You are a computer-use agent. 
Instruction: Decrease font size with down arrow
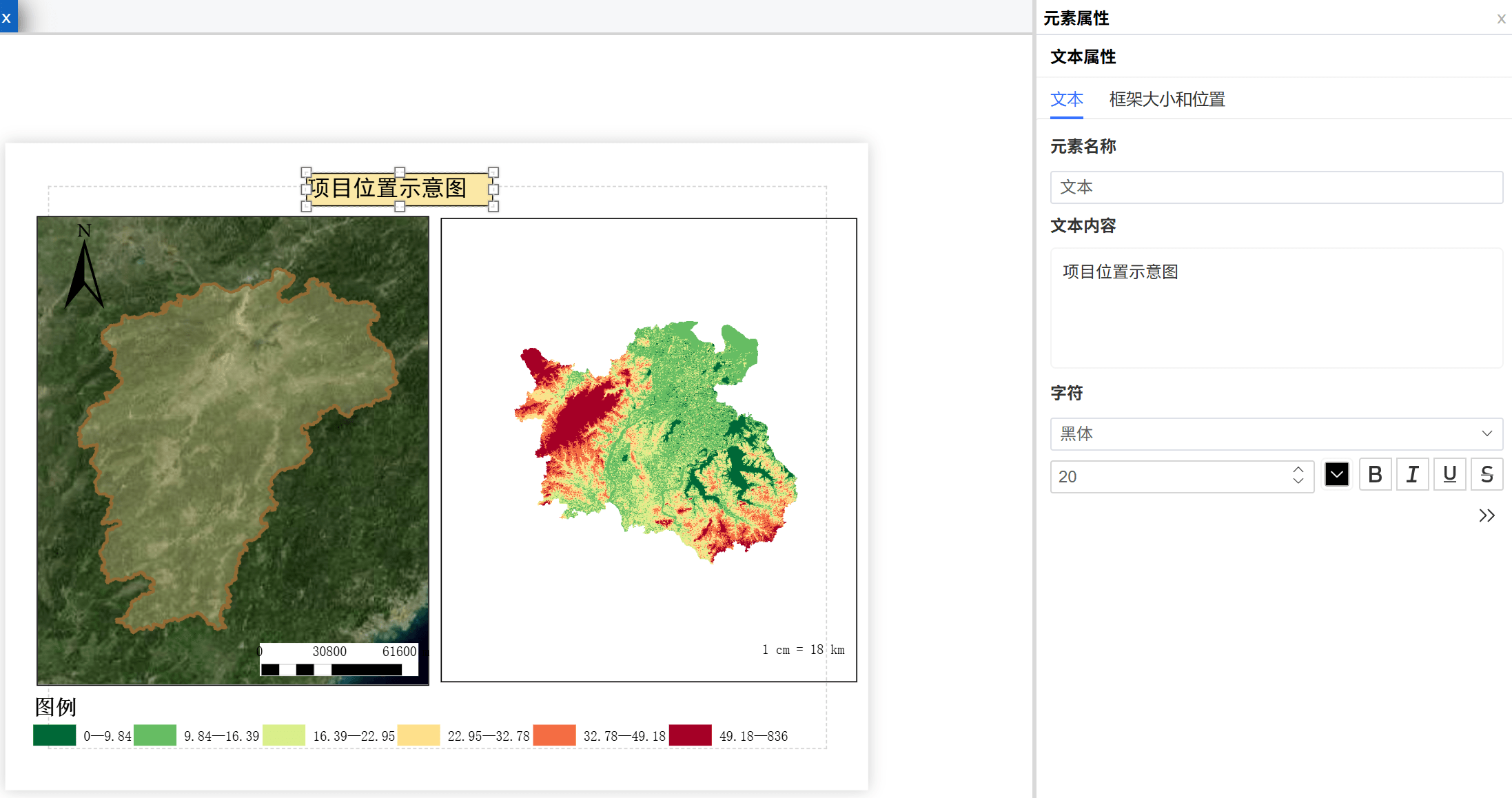1298,481
